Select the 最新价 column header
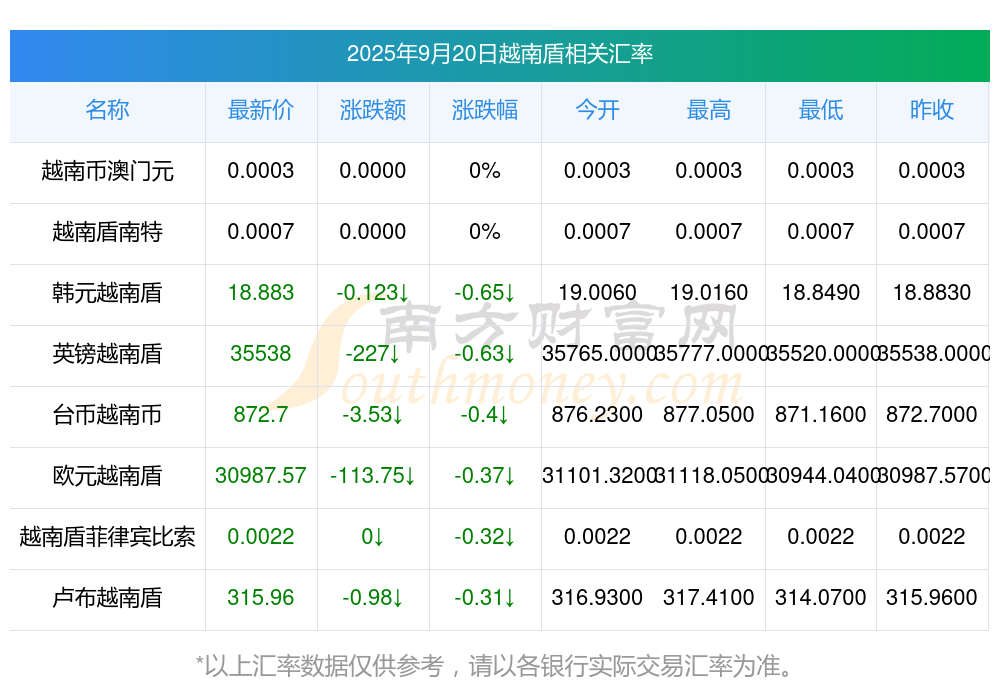The image size is (1000, 698). point(261,110)
